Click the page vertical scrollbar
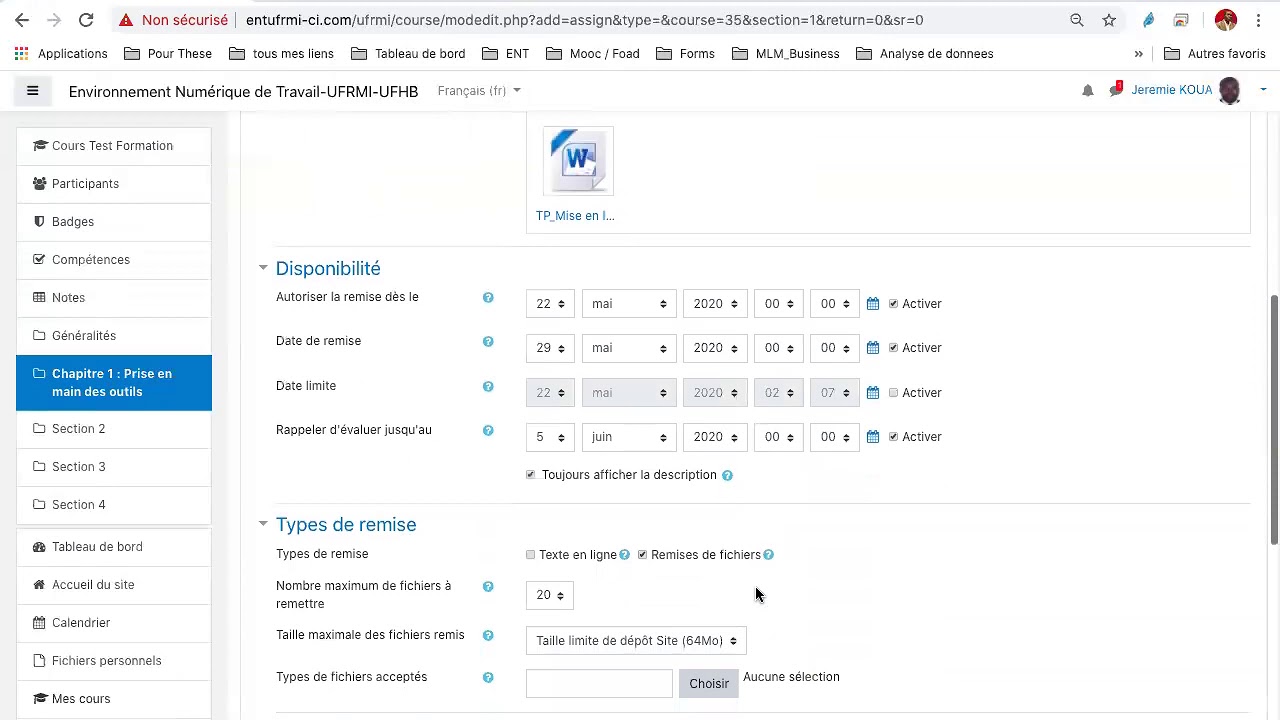 coord(1274,420)
